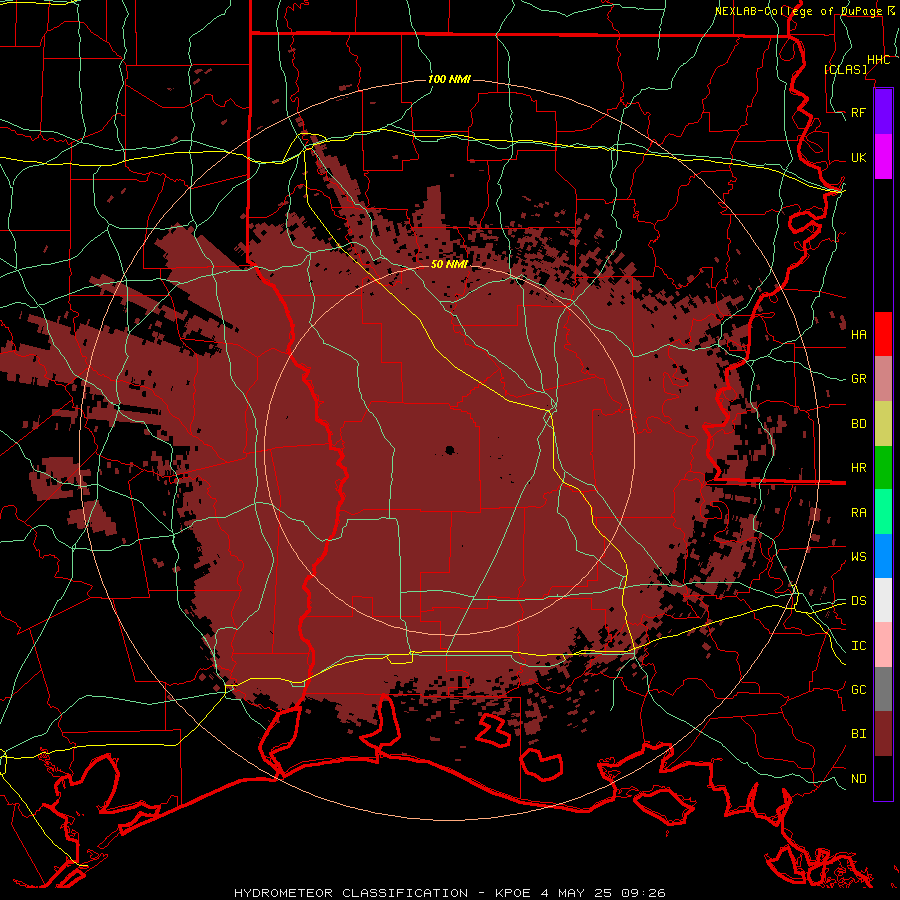Click the GR legend label

[x=858, y=379]
